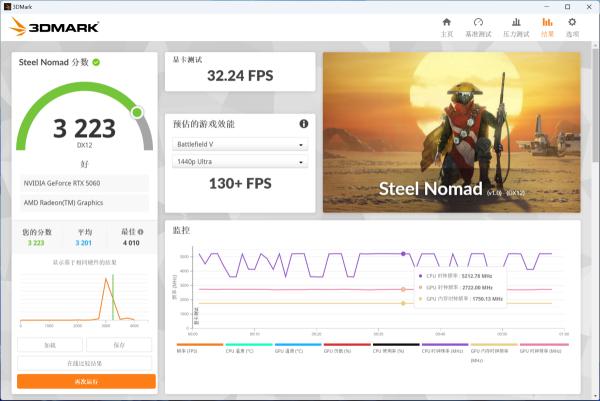Toggle the purple CPU clock (MHz) legend item
The height and width of the screenshot is (401, 600).
tap(445, 348)
